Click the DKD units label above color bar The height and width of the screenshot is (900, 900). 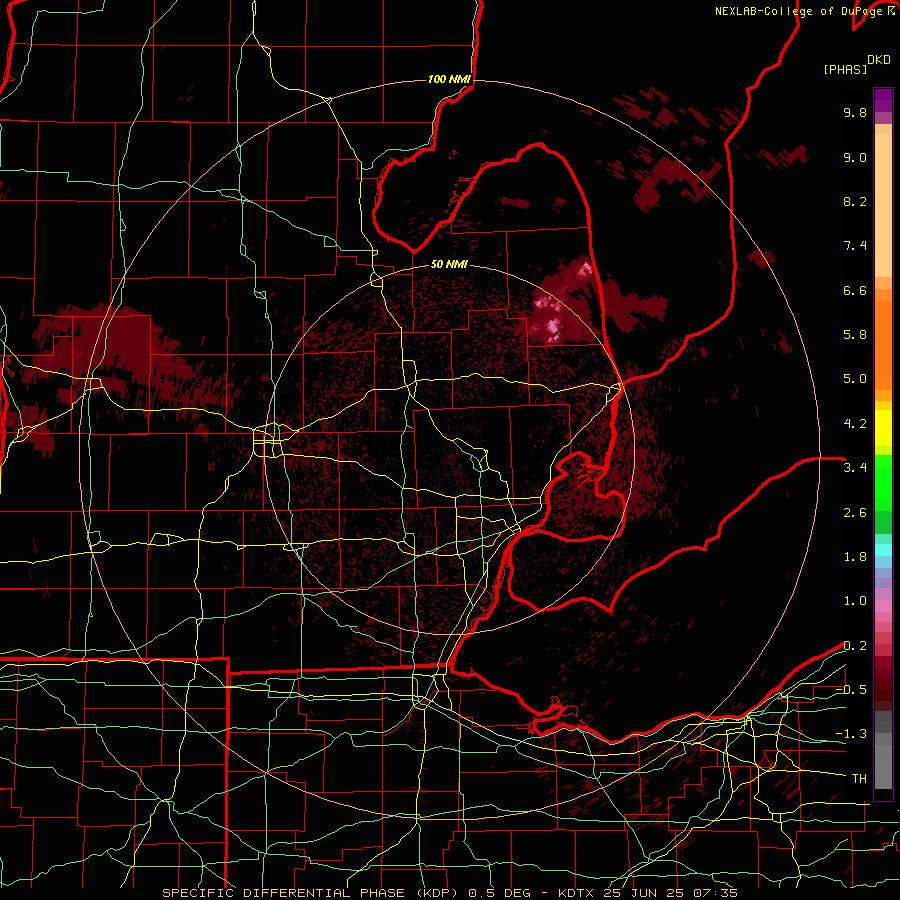click(879, 60)
